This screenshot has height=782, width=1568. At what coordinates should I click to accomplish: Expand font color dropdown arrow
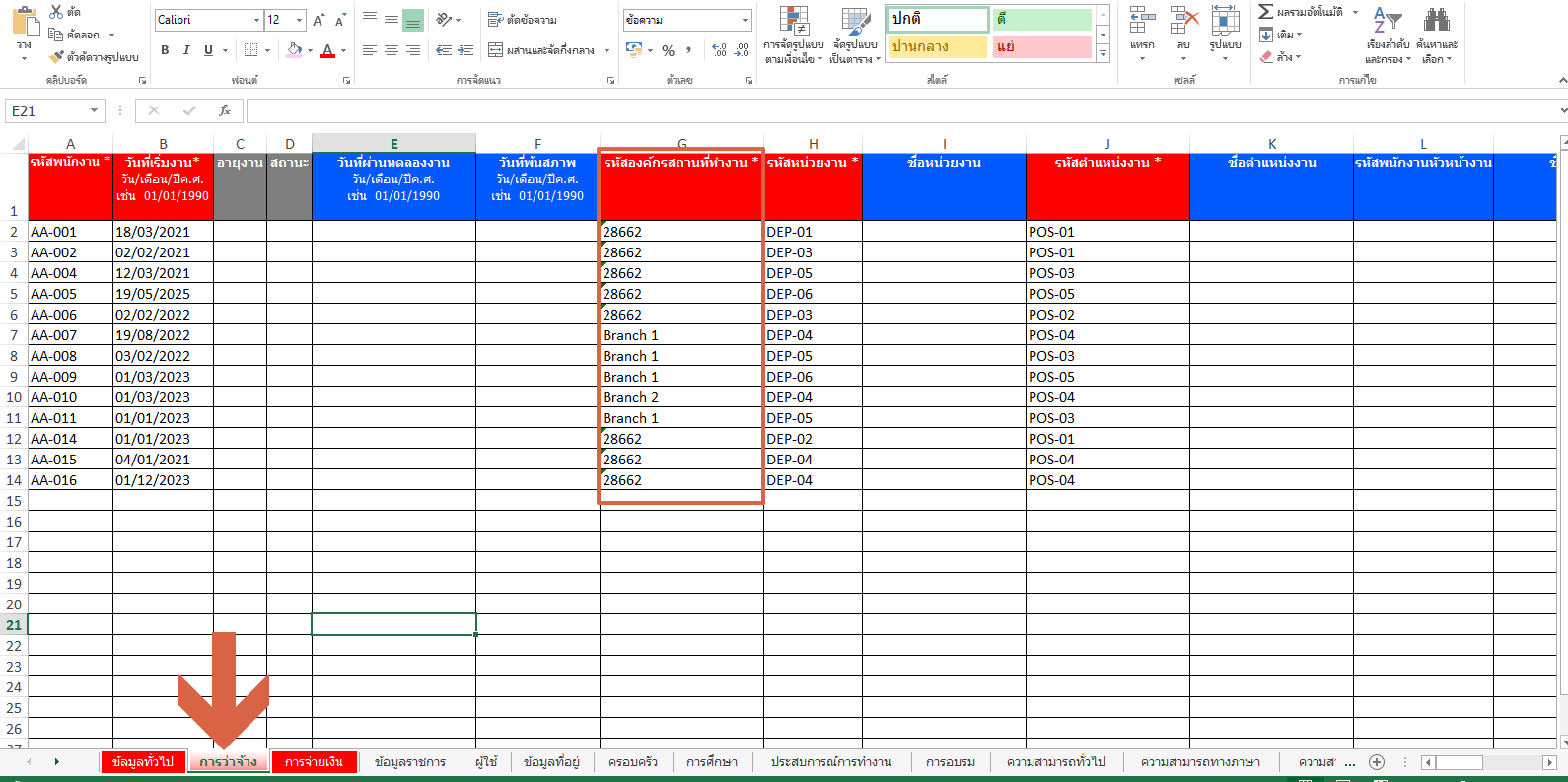click(x=343, y=50)
